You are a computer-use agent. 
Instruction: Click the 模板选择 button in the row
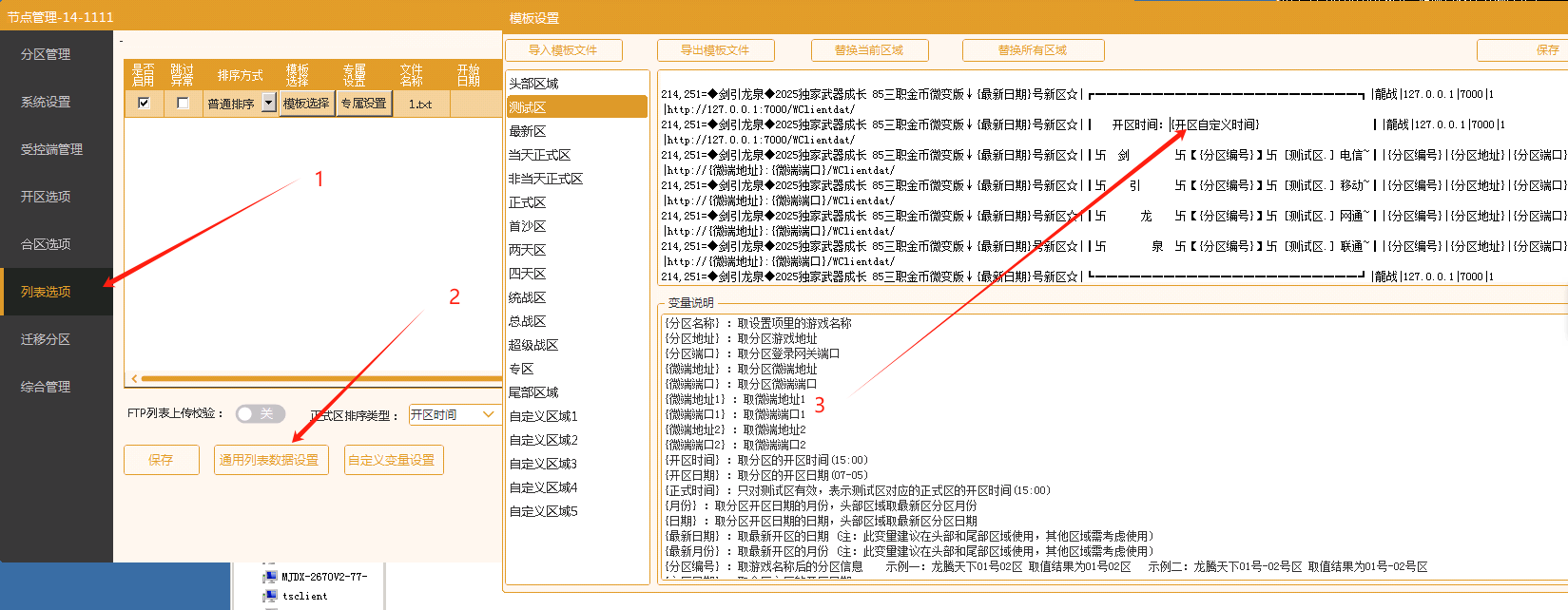point(306,104)
